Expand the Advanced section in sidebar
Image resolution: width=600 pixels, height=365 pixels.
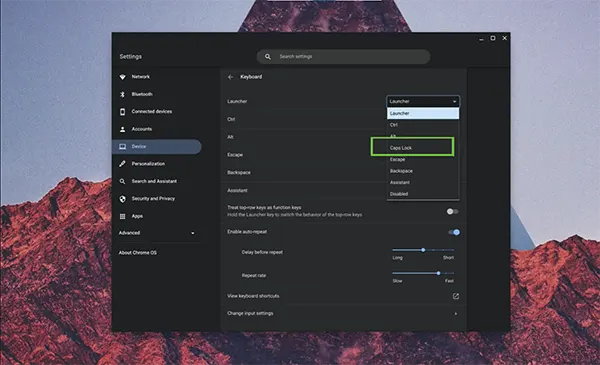[x=157, y=233]
